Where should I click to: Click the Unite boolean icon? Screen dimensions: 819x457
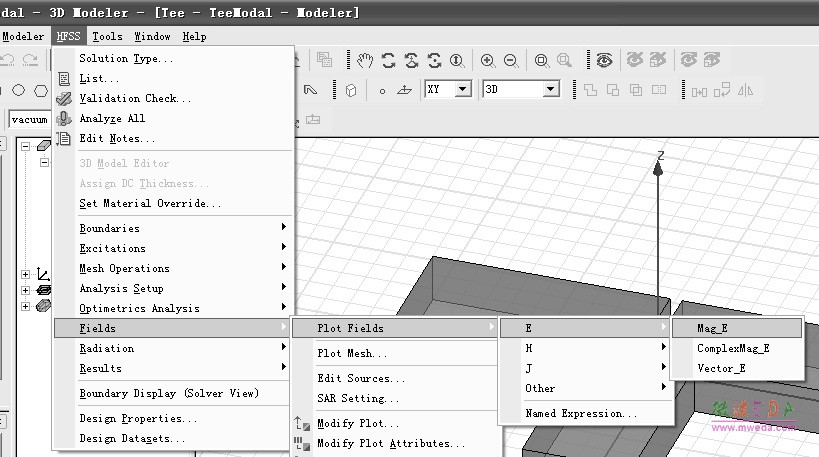[x=590, y=90]
